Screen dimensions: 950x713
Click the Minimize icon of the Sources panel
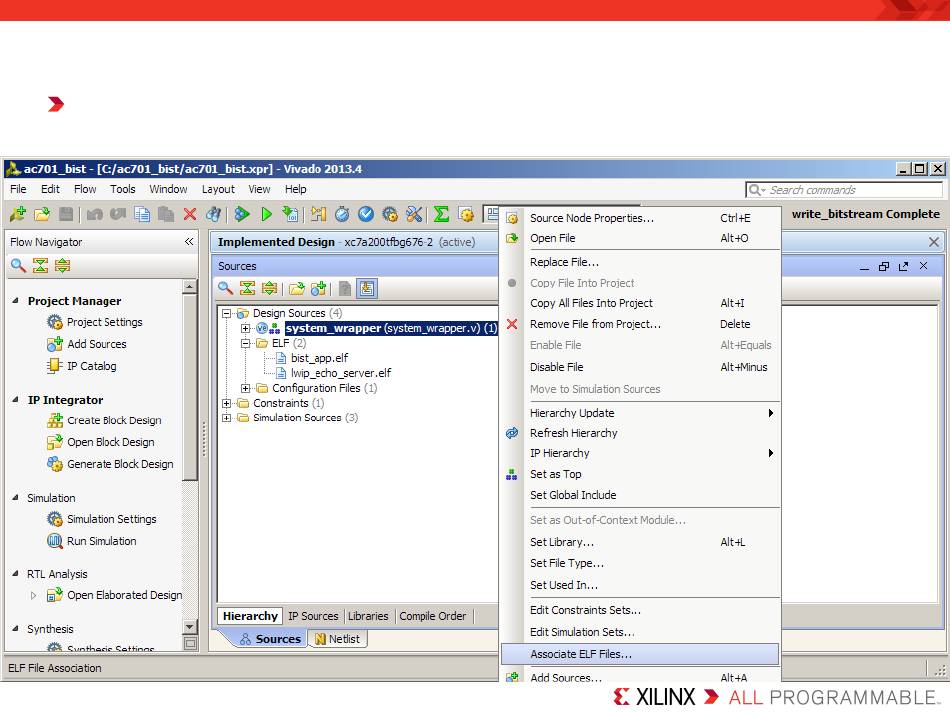coord(865,267)
